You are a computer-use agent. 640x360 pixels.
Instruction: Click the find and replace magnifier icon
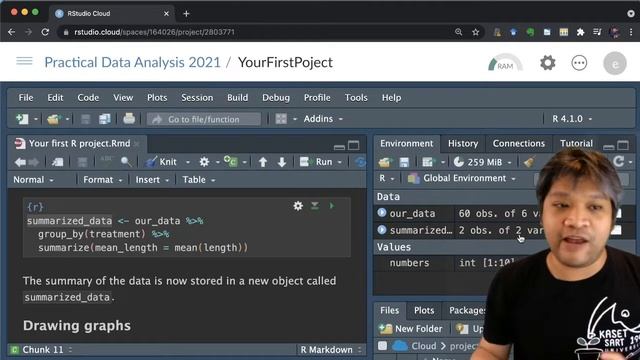click(x=126, y=162)
